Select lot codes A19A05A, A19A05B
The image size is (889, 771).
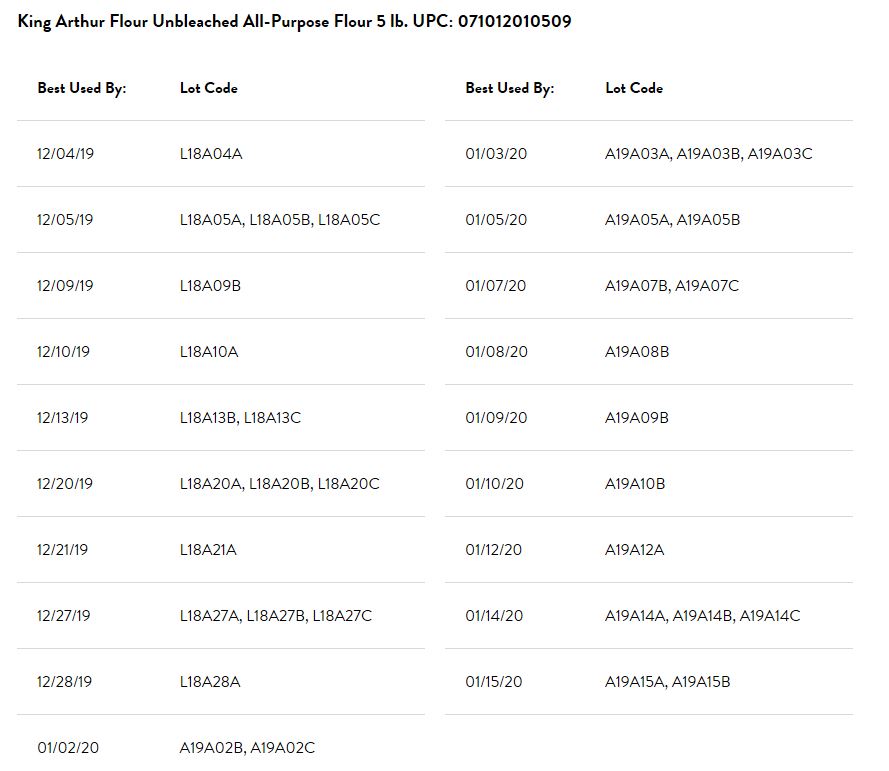tap(672, 220)
